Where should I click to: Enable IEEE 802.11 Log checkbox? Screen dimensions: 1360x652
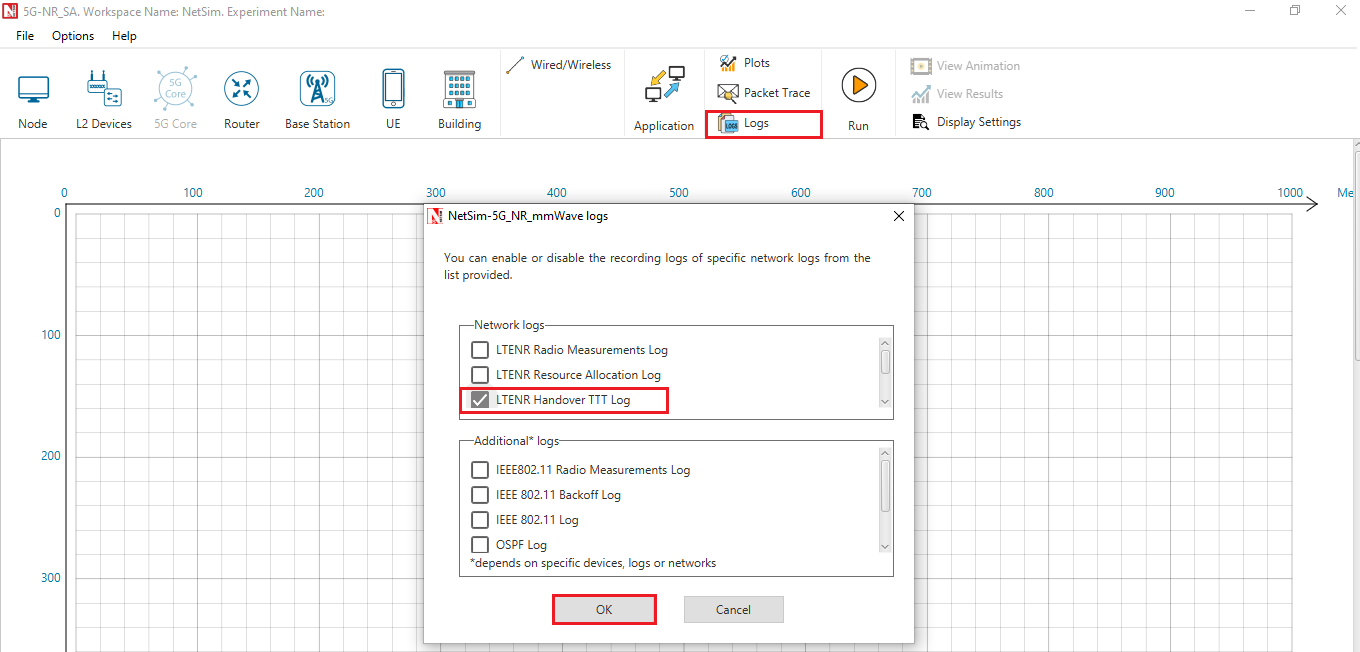coord(480,520)
